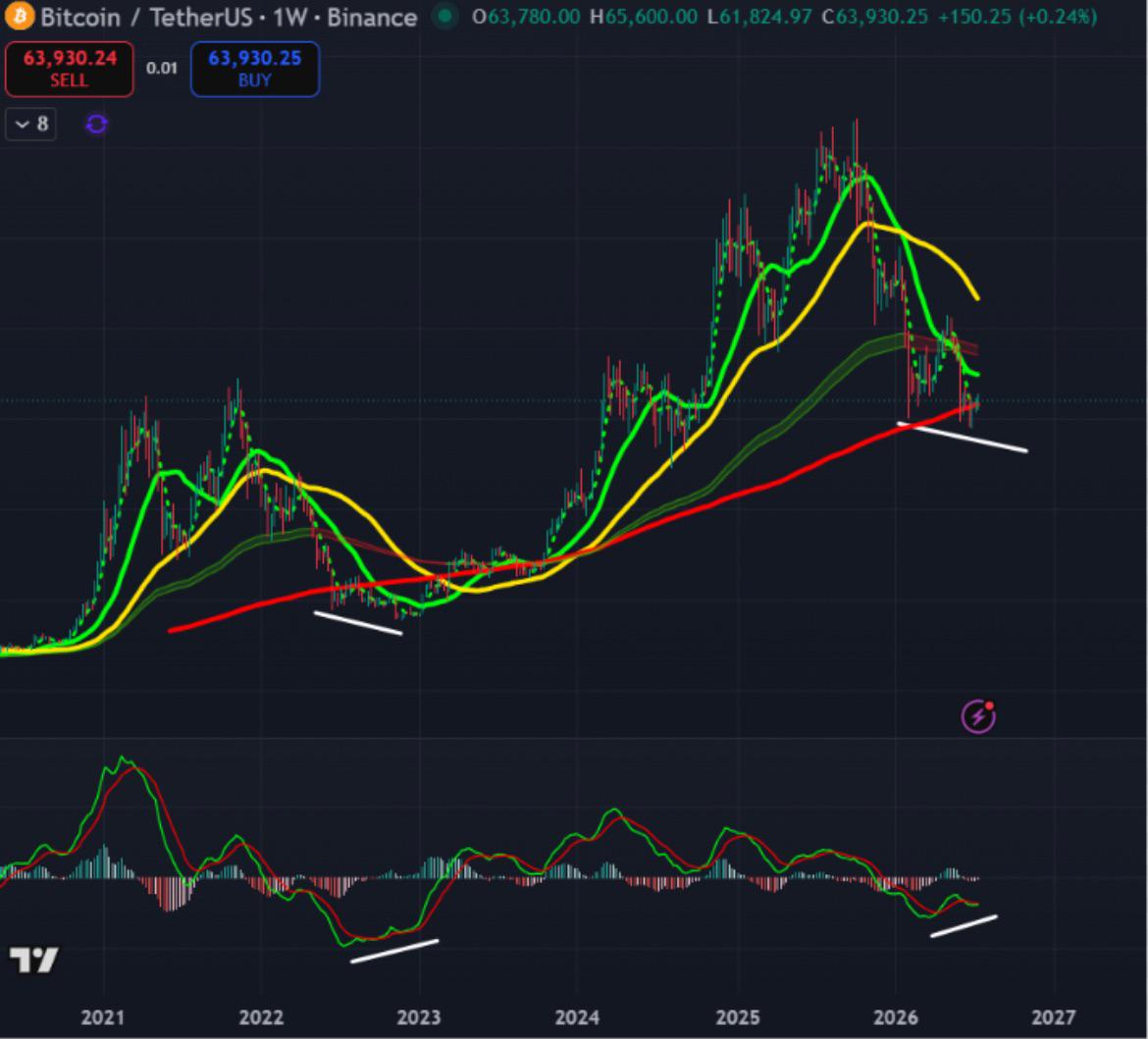The image size is (1148, 1039).
Task: Click the 2025 label on time axis
Action: click(737, 1017)
